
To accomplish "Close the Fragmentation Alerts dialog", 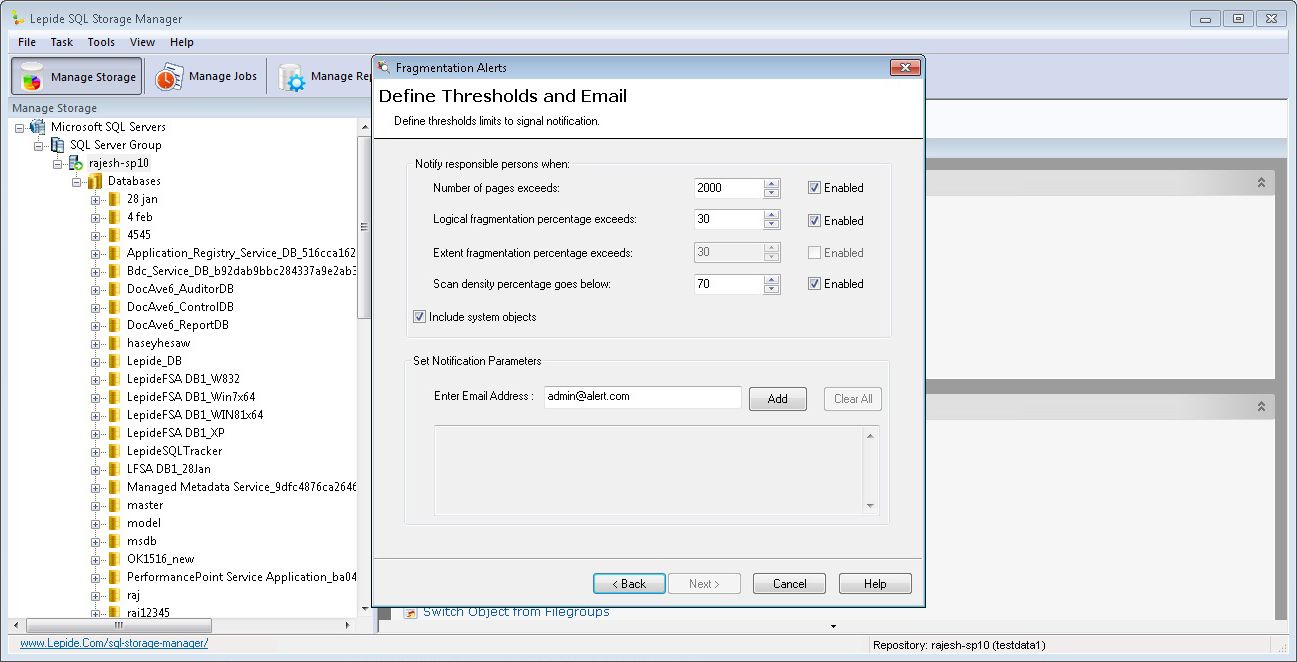I will click(904, 68).
